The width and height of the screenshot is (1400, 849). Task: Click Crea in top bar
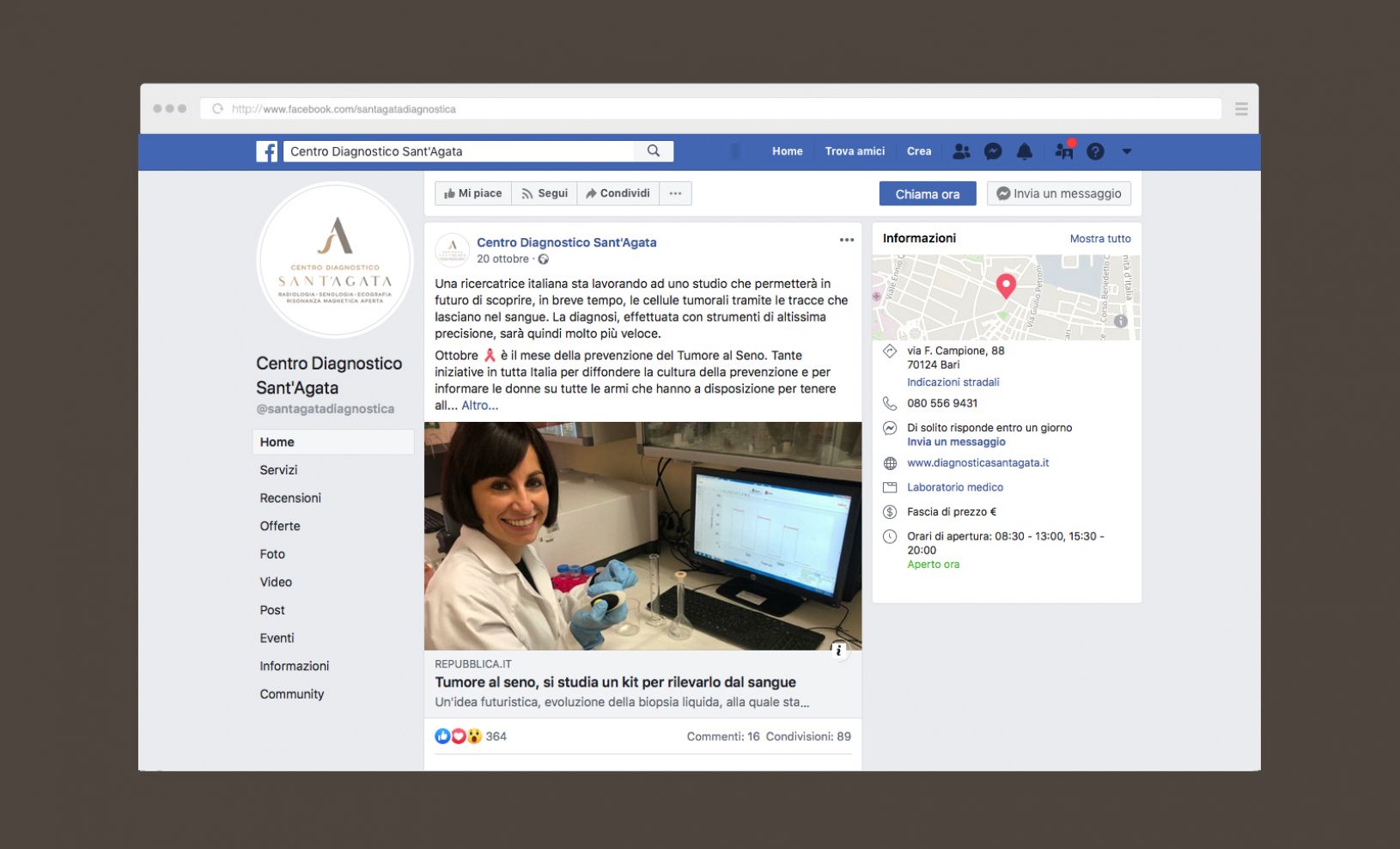pos(919,151)
